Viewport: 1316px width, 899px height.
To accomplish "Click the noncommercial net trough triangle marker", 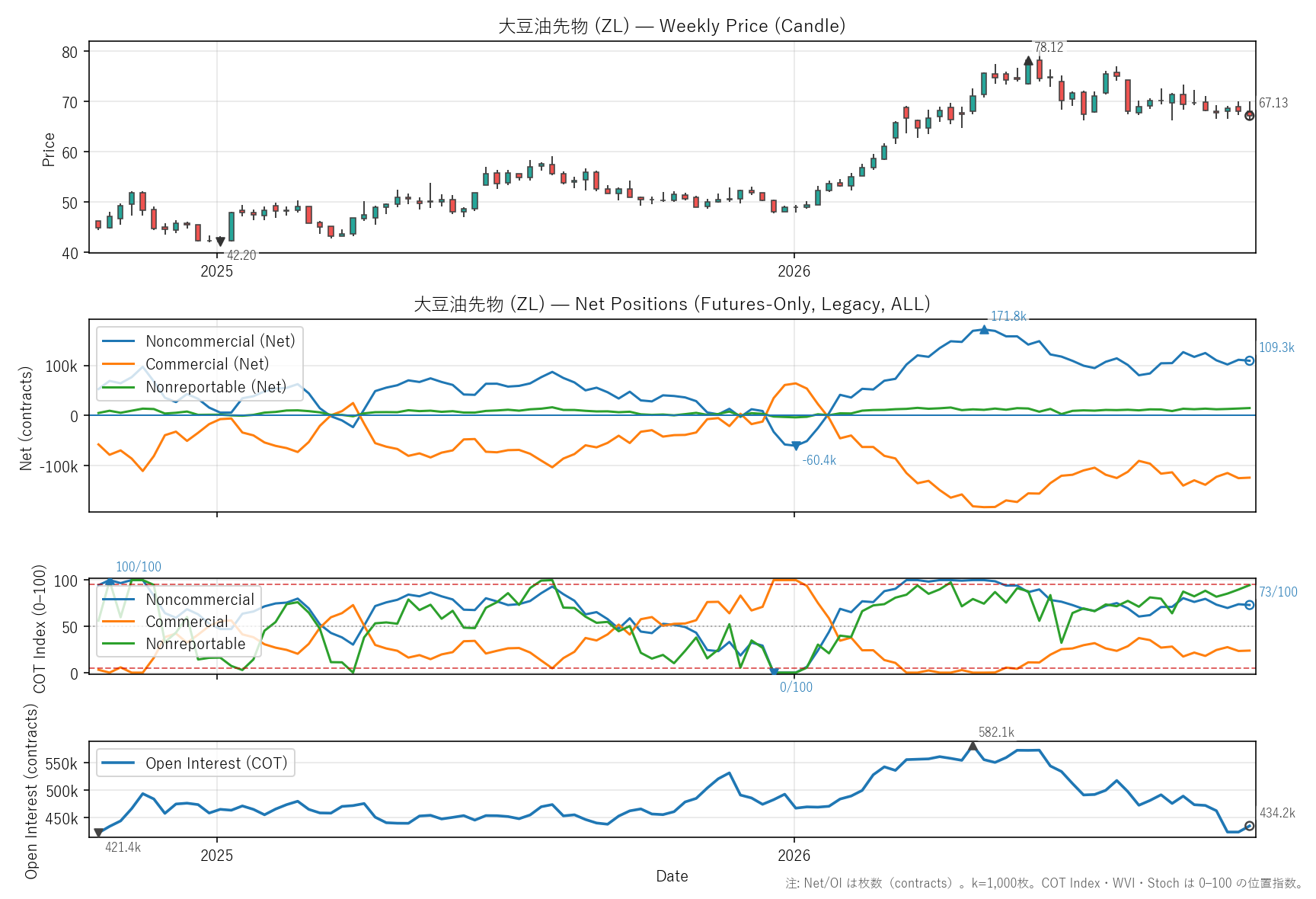I will click(796, 446).
